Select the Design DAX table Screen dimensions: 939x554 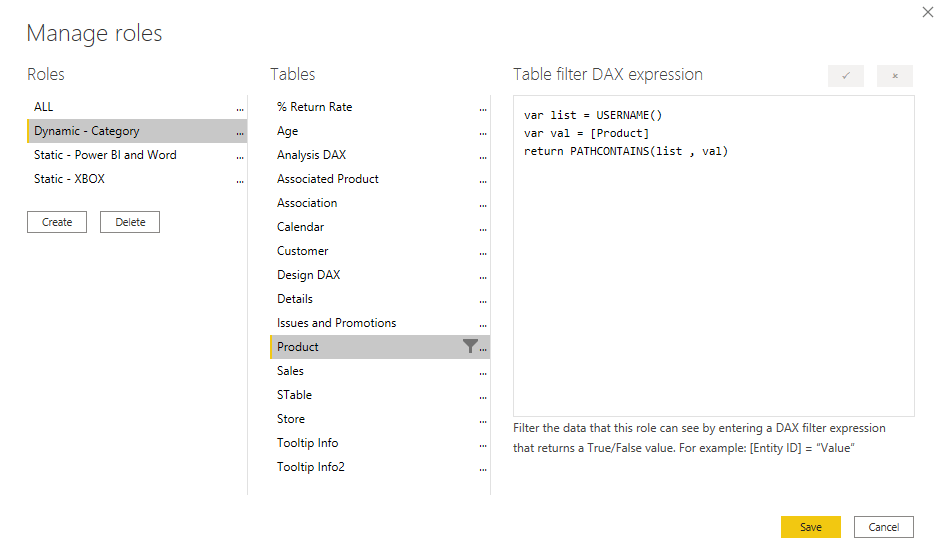coord(380,274)
